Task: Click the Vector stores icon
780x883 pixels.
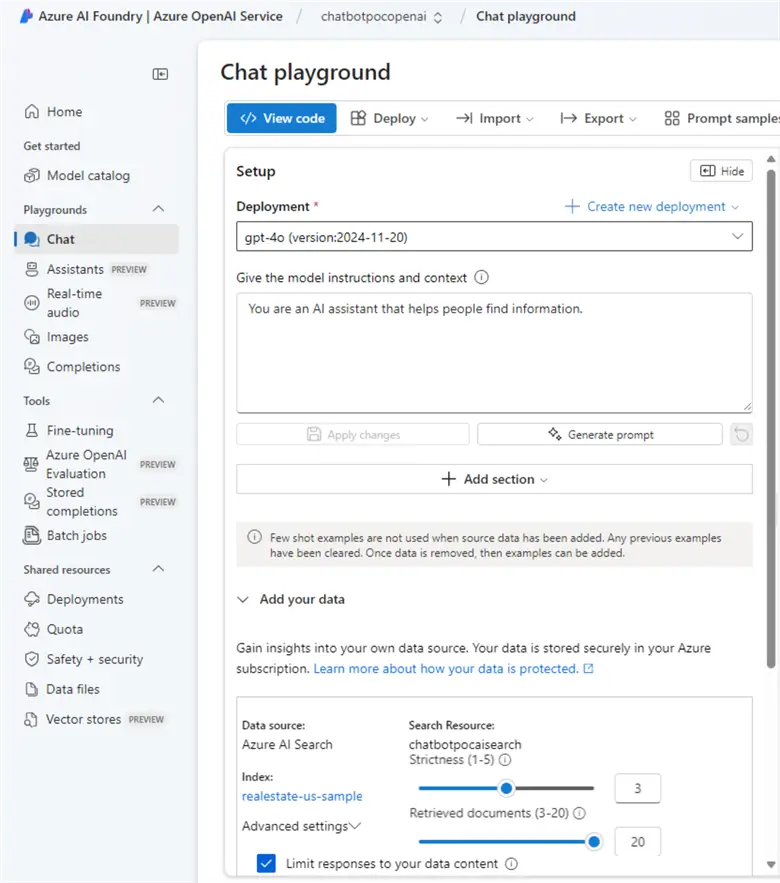Action: point(31,719)
